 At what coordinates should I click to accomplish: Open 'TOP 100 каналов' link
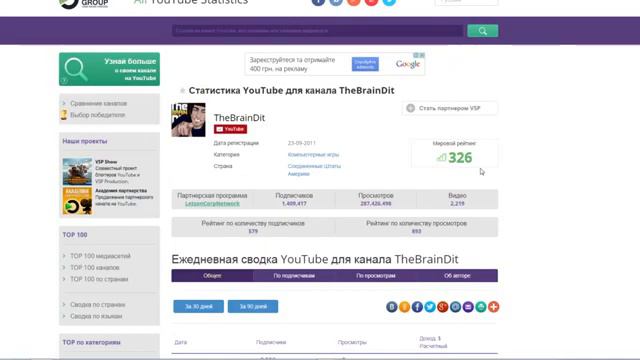[x=95, y=267]
